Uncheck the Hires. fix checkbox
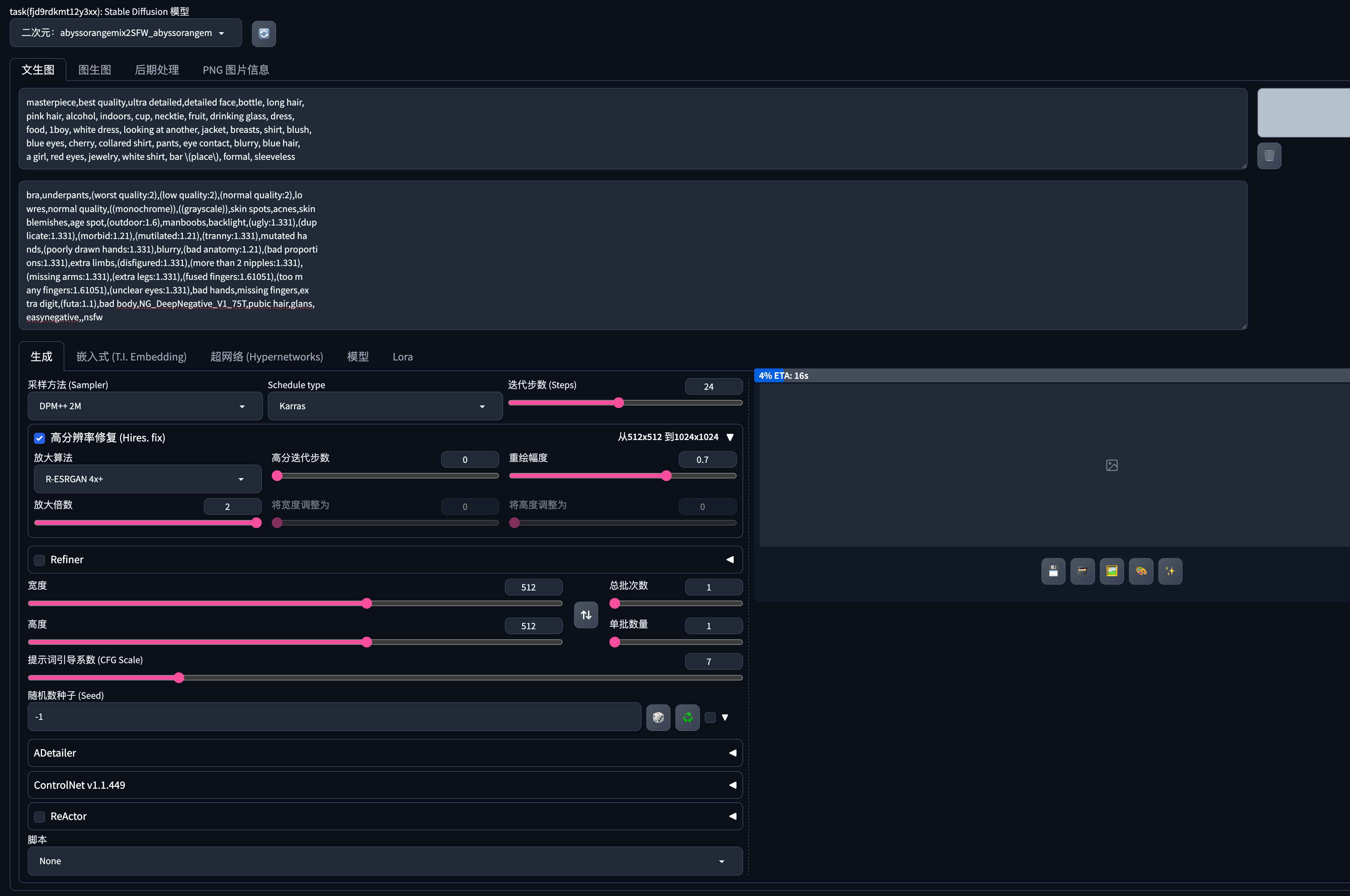The height and width of the screenshot is (896, 1350). [39, 438]
